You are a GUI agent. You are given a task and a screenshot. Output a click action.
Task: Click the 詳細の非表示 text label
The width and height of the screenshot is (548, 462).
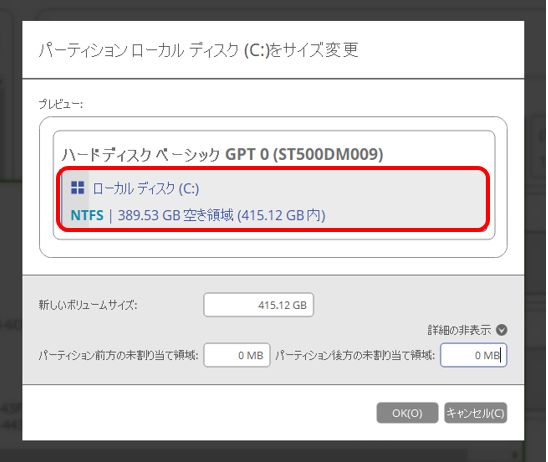pos(459,330)
